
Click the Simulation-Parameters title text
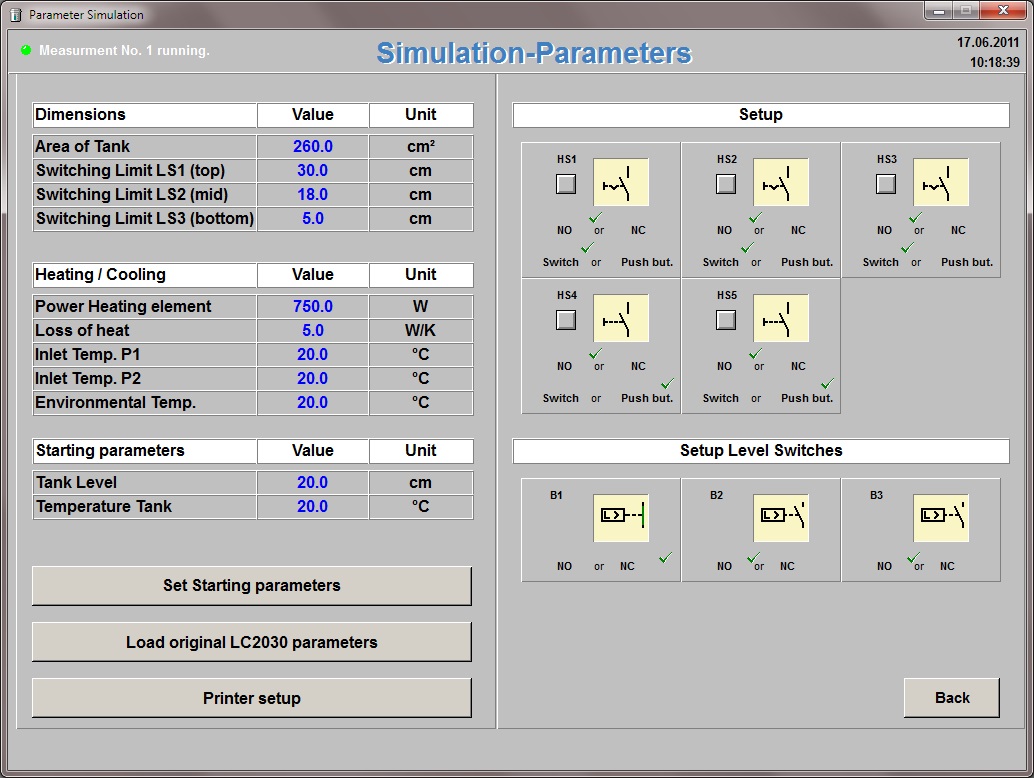click(x=534, y=53)
